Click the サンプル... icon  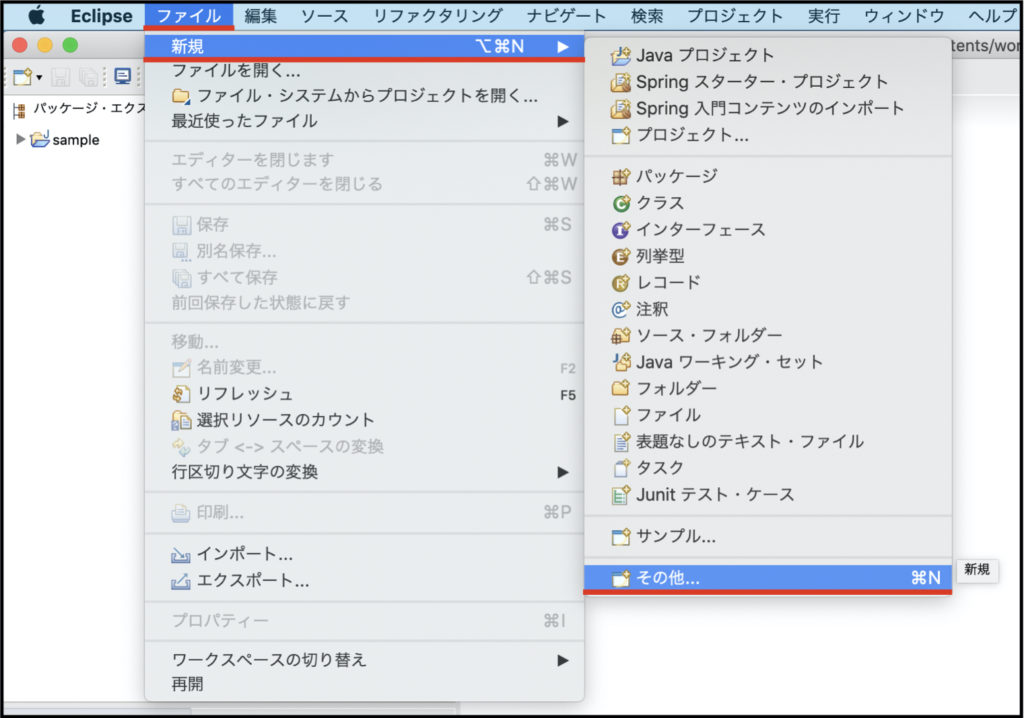pyautogui.click(x=620, y=536)
